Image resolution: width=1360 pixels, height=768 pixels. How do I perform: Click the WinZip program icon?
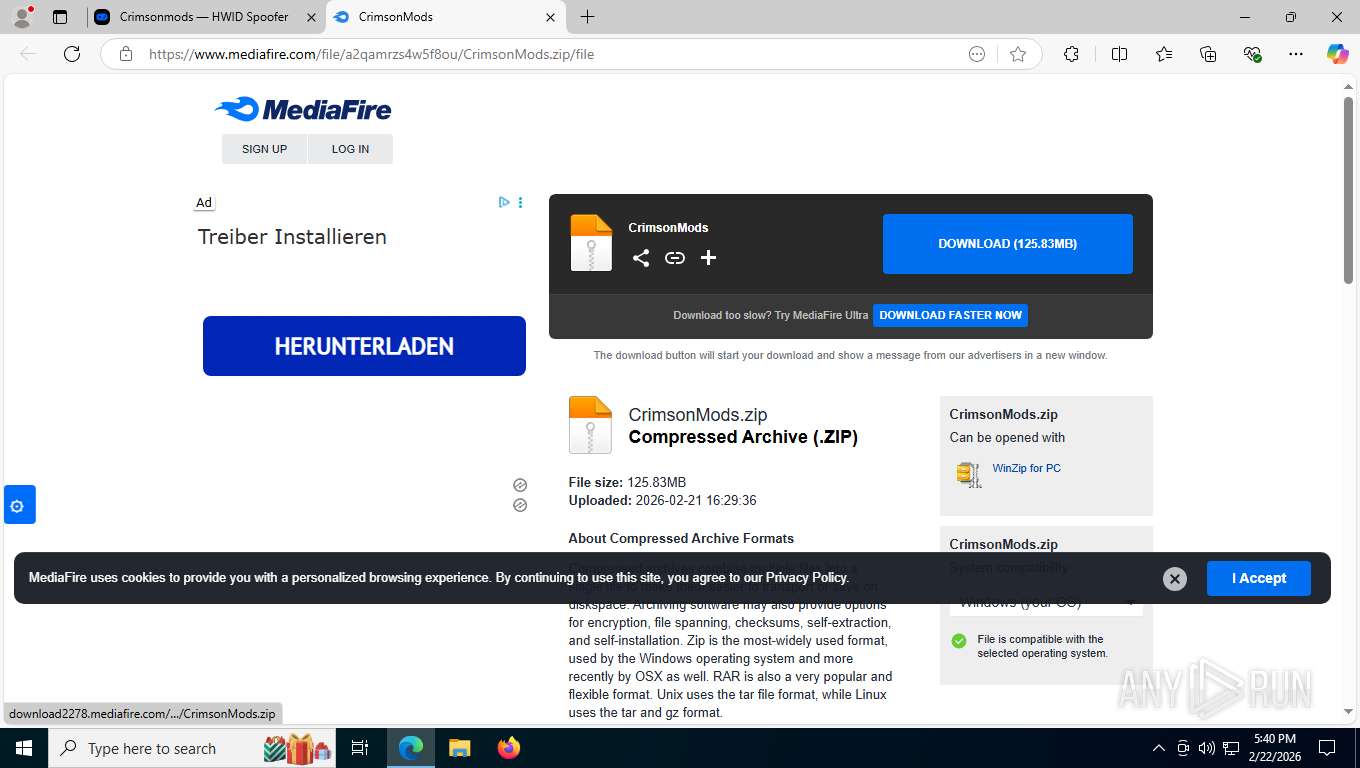coord(968,474)
